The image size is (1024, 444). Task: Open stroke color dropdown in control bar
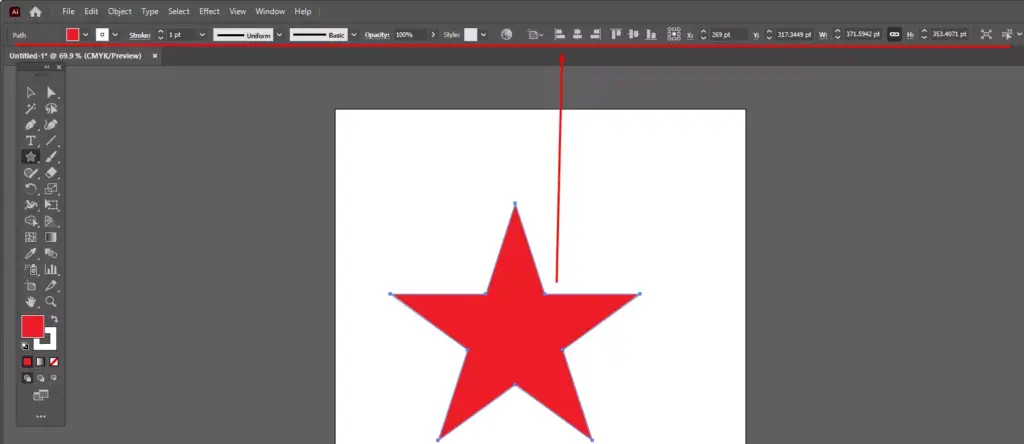116,35
